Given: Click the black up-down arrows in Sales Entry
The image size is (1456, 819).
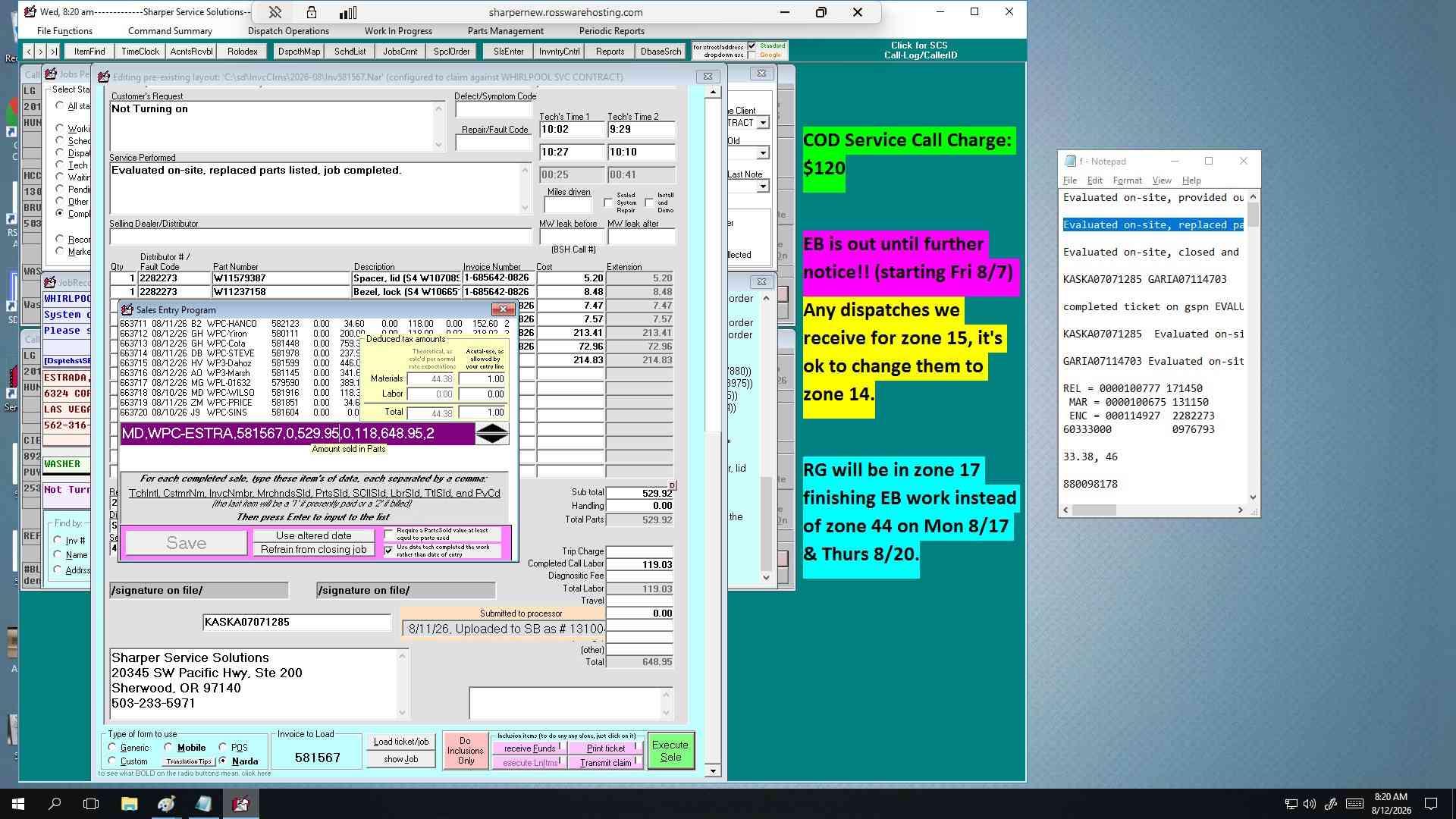Looking at the screenshot, I should pos(492,434).
